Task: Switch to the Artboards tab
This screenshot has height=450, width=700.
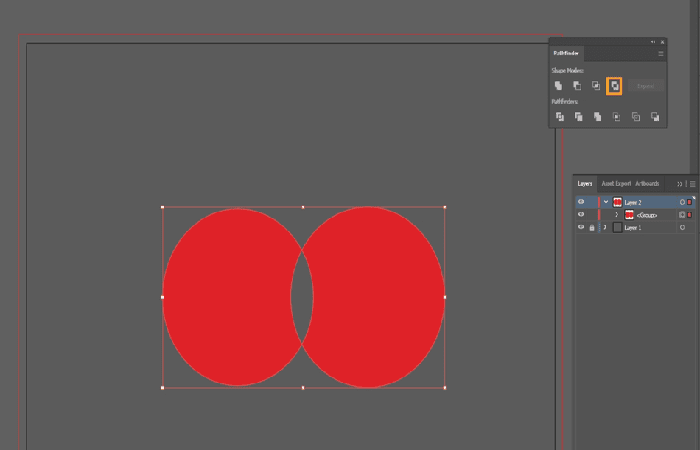Action: tap(647, 183)
